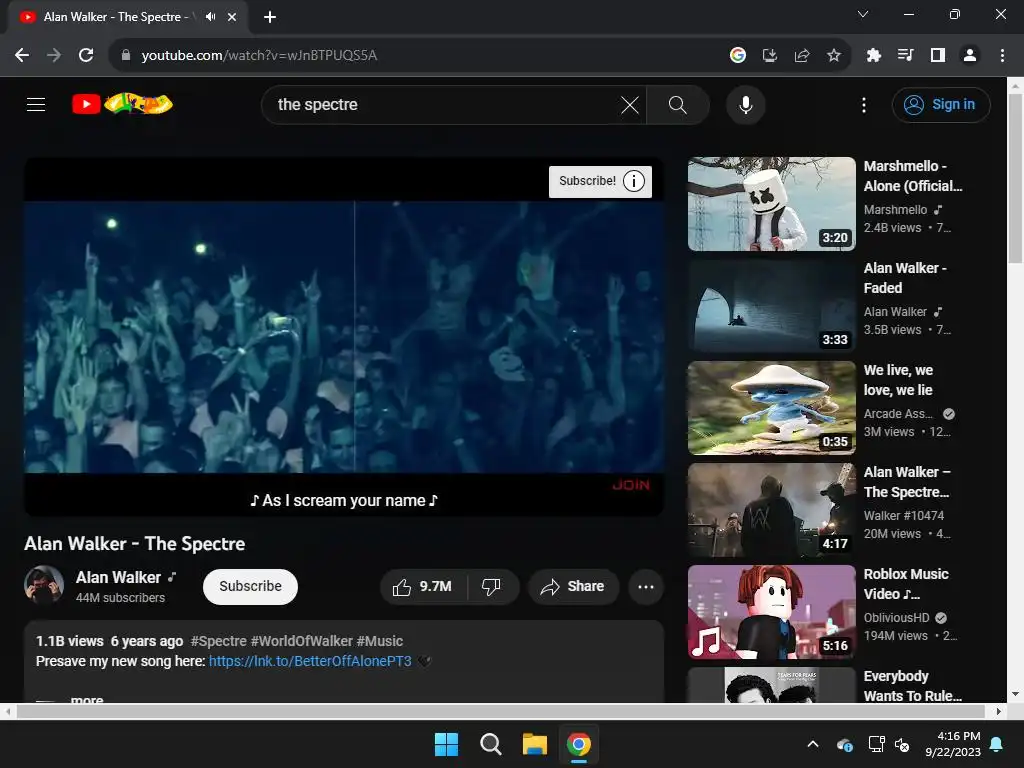Screen dimensions: 1024x768
Task: Click ObliviousHD channel name
Action: (896, 618)
